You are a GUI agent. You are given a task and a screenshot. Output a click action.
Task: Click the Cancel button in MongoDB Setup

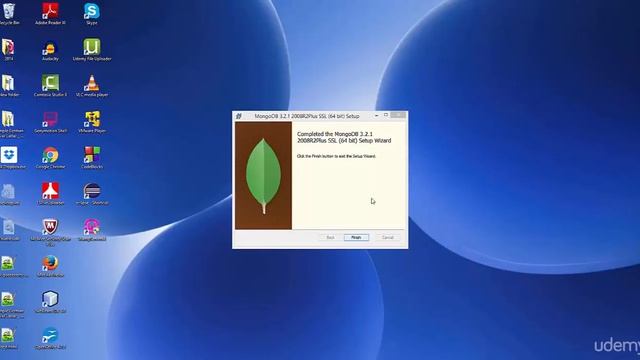click(387, 237)
